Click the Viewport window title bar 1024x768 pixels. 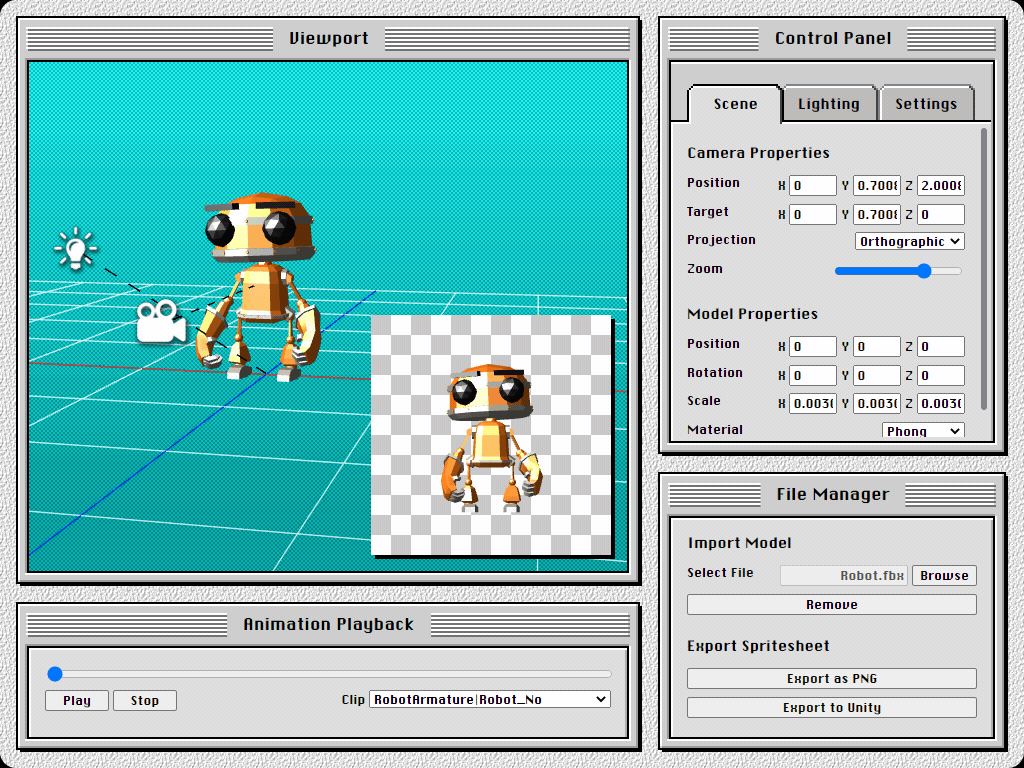(328, 39)
